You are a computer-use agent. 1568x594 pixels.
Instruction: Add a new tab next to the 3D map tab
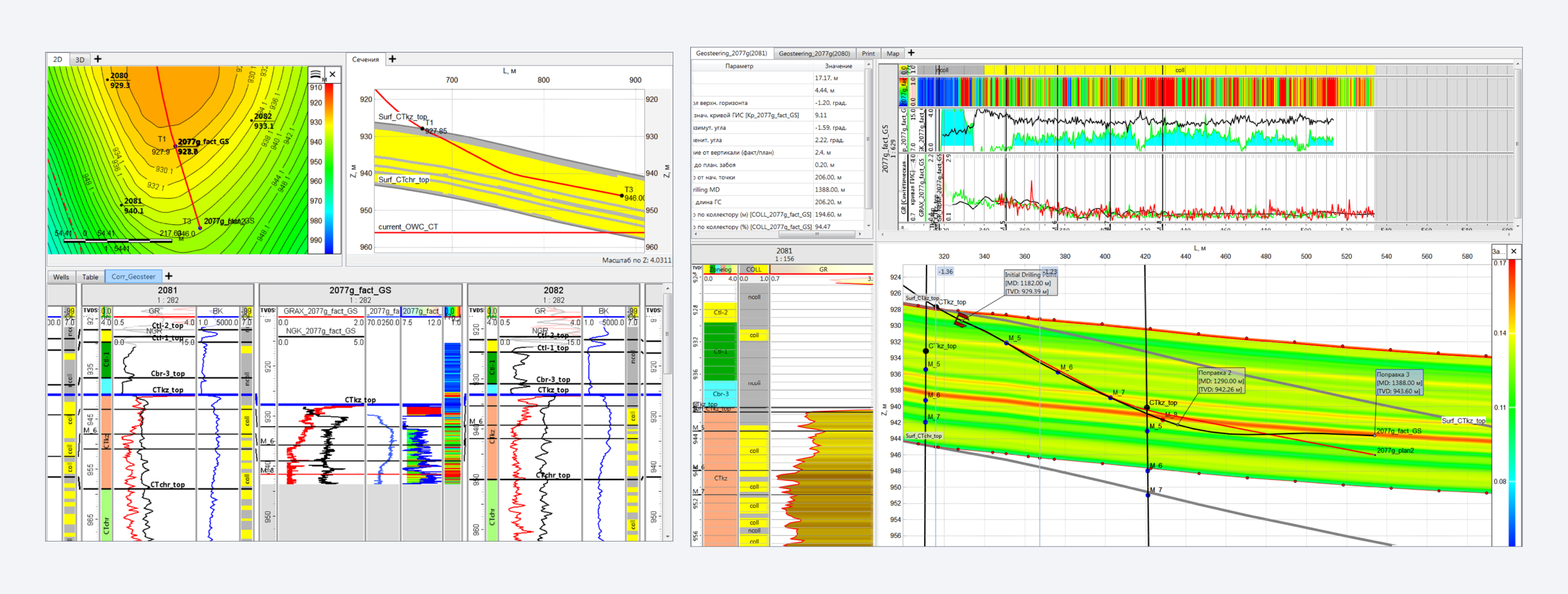98,59
